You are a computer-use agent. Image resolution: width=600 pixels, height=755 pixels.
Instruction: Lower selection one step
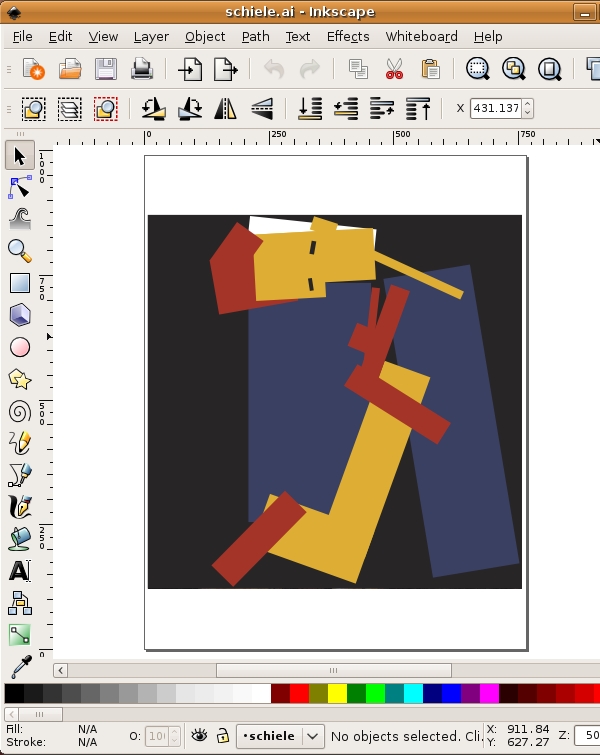[x=346, y=108]
